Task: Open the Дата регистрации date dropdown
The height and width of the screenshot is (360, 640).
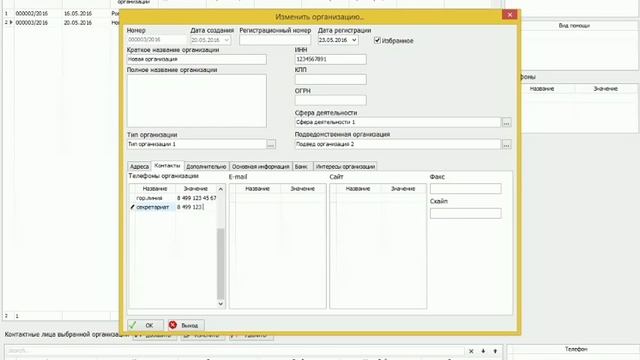Action: [354, 40]
